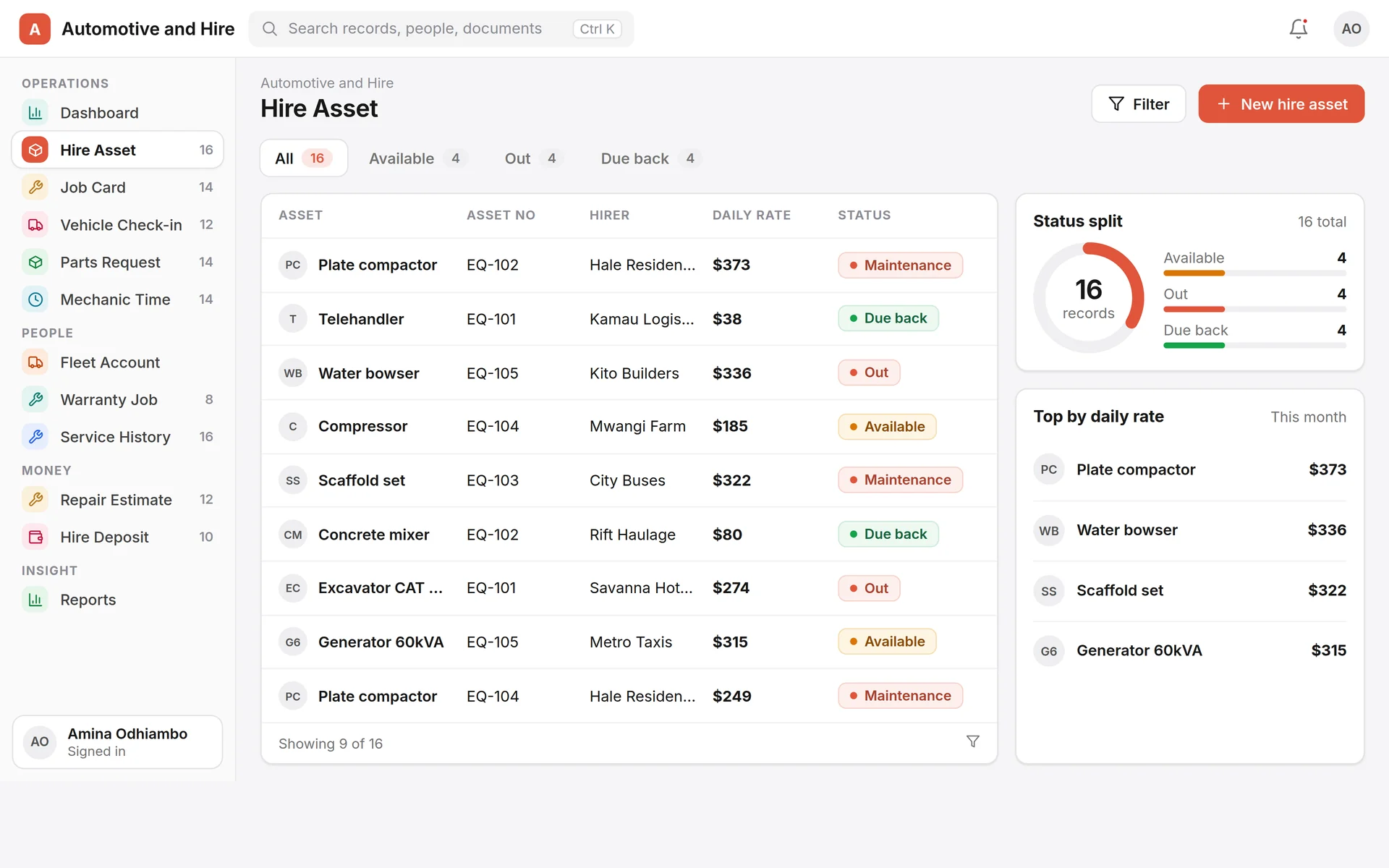The width and height of the screenshot is (1389, 868).
Task: Click the Automotive and Hire logo icon
Action: pos(35,29)
